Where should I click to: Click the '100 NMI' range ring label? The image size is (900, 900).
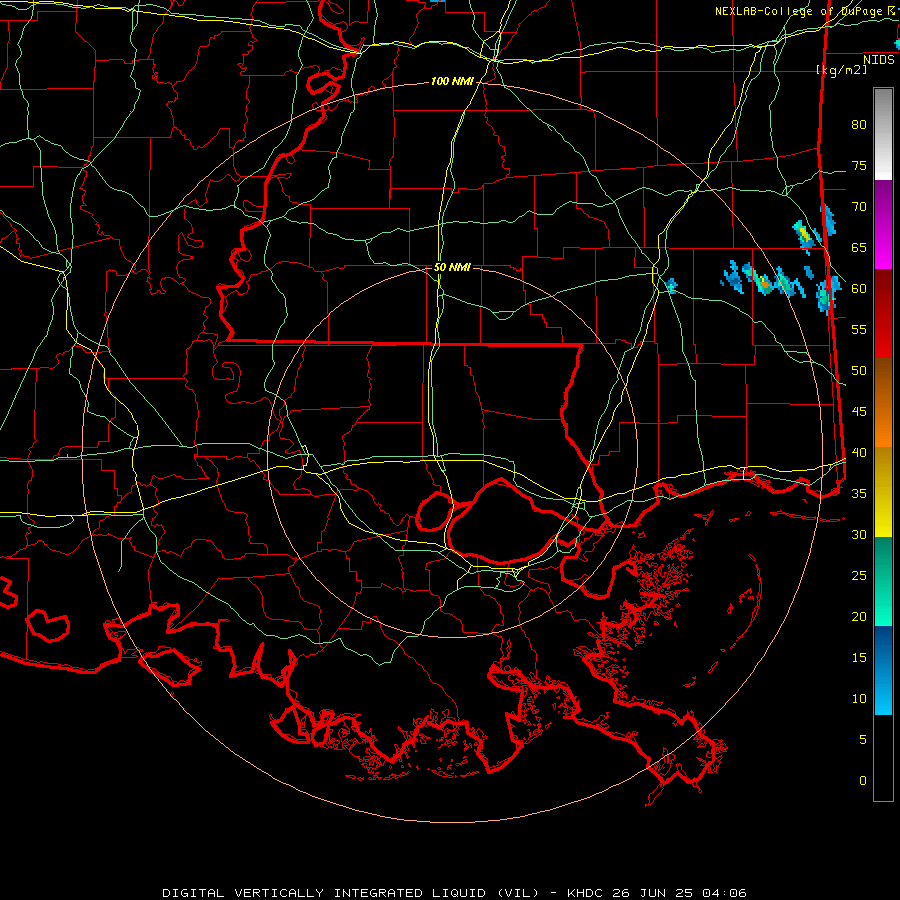click(452, 82)
